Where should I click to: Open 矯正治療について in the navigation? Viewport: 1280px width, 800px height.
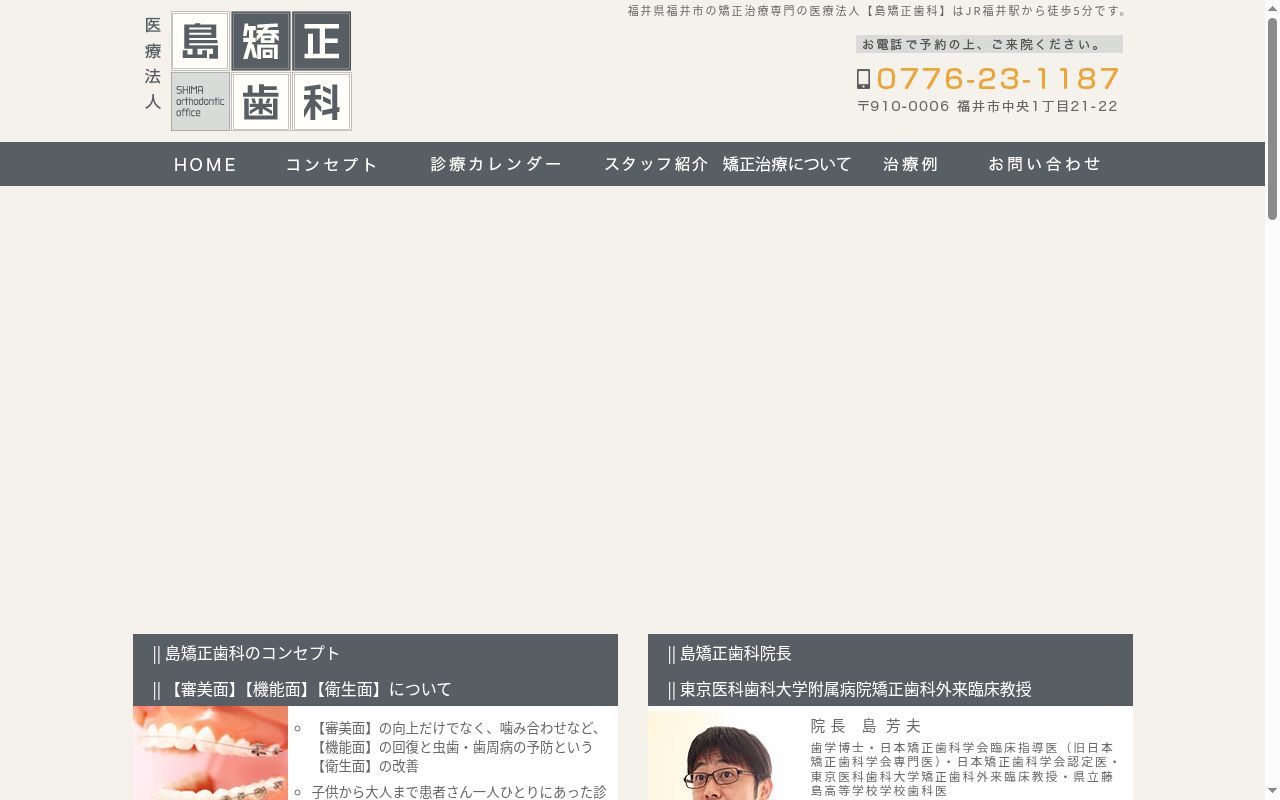click(787, 164)
